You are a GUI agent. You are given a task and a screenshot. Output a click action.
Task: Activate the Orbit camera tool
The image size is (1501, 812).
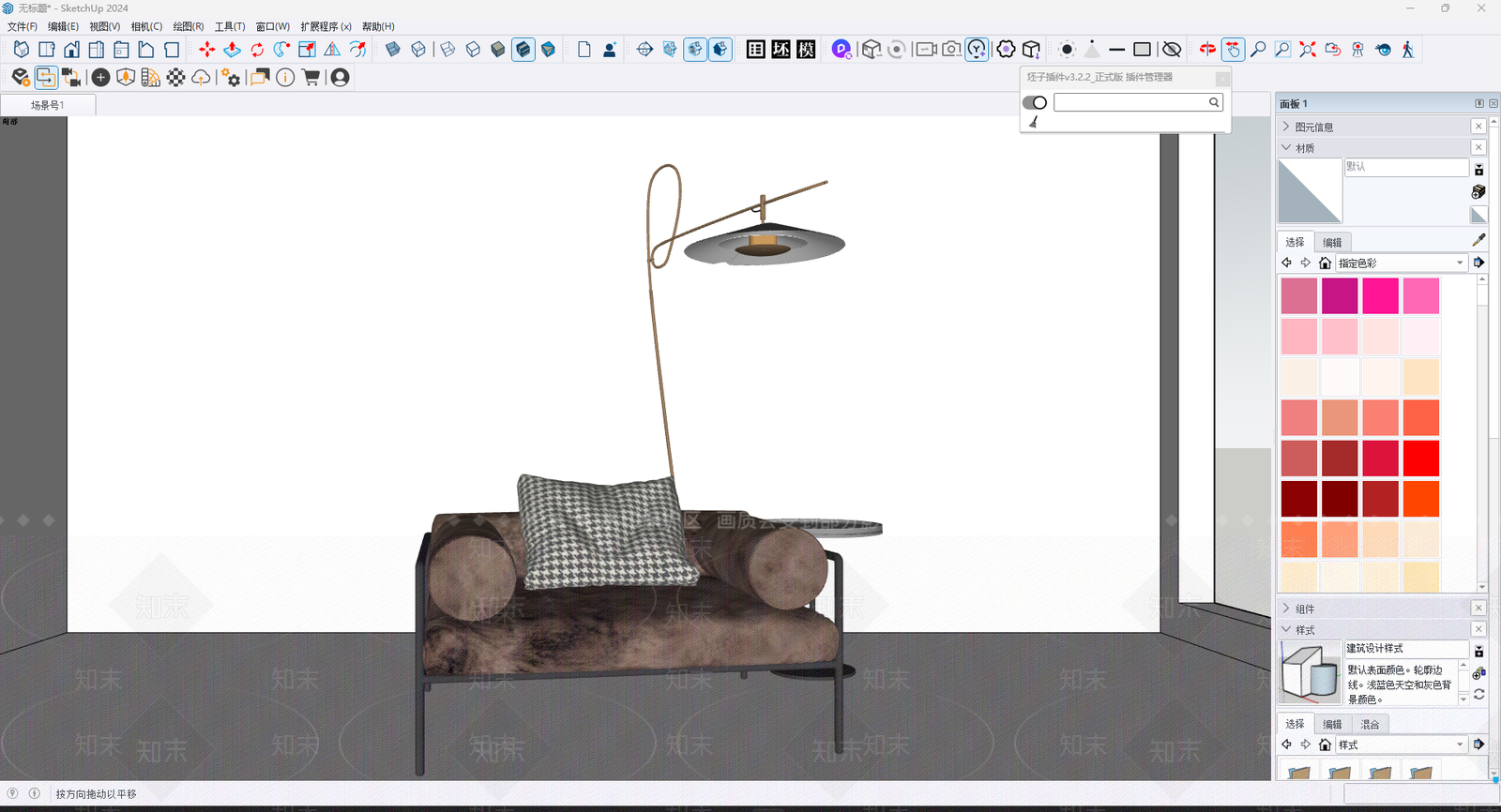point(1207,50)
